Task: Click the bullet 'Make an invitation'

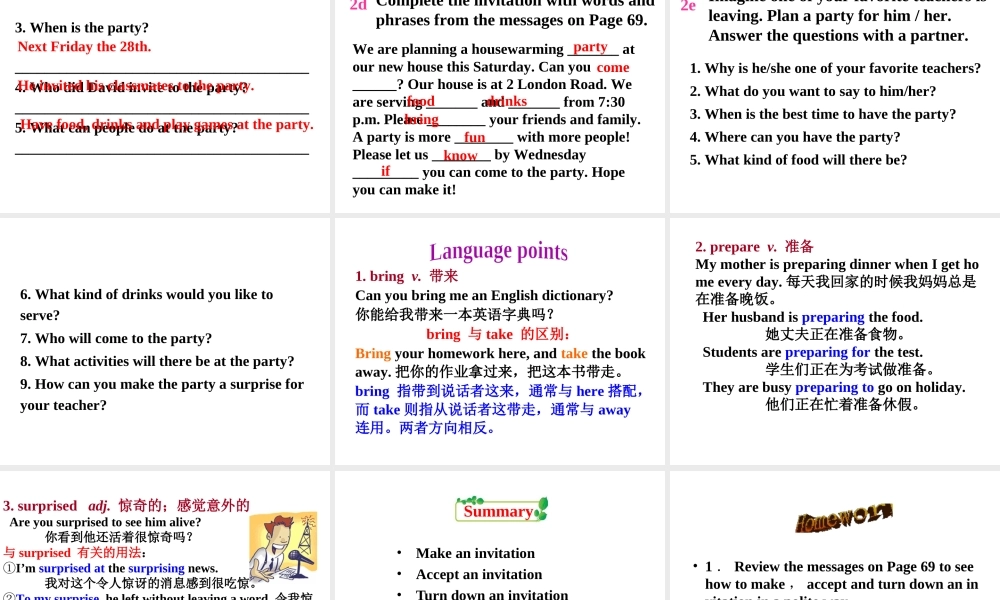Action: (x=475, y=553)
